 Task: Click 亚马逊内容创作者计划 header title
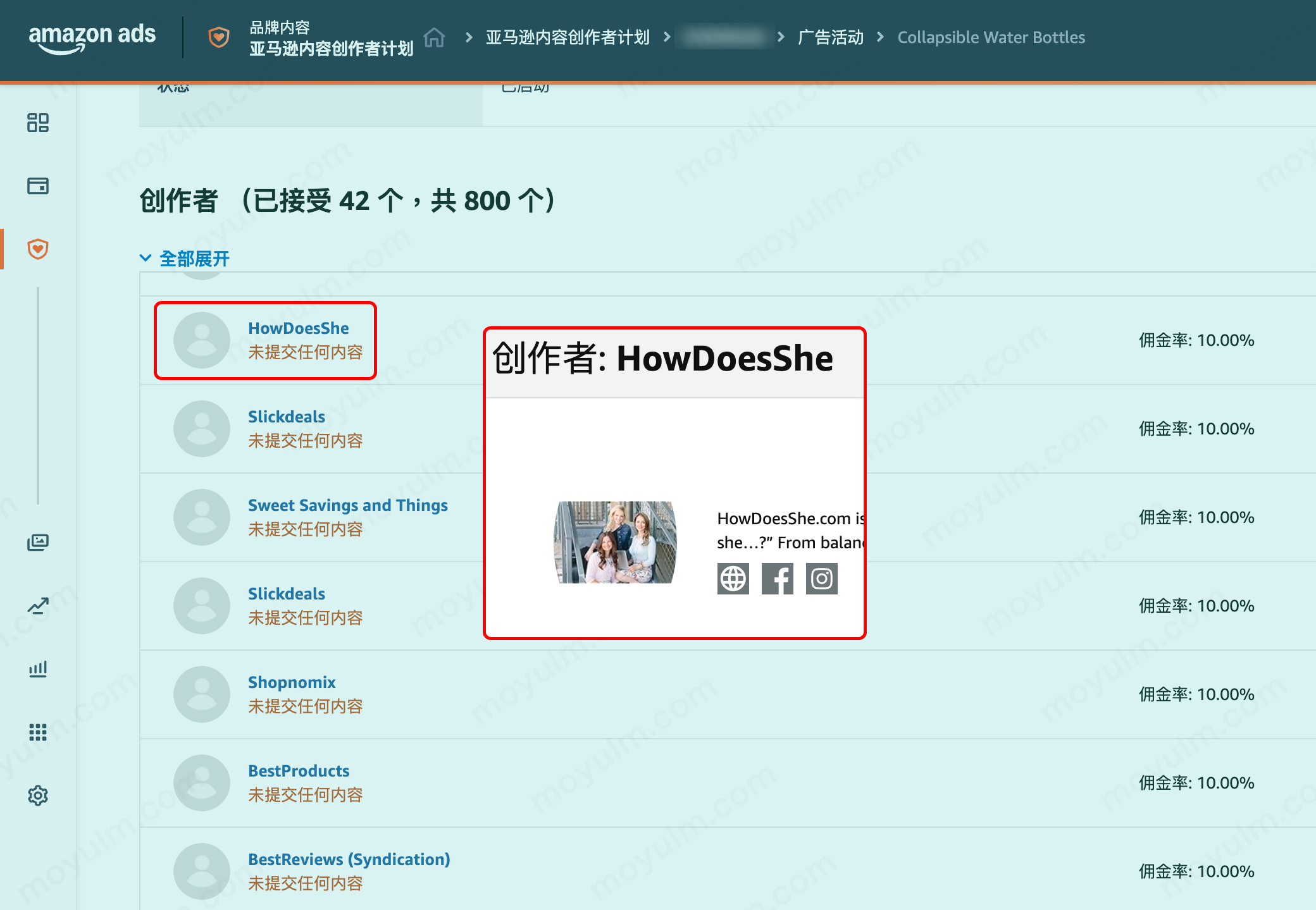coord(331,48)
